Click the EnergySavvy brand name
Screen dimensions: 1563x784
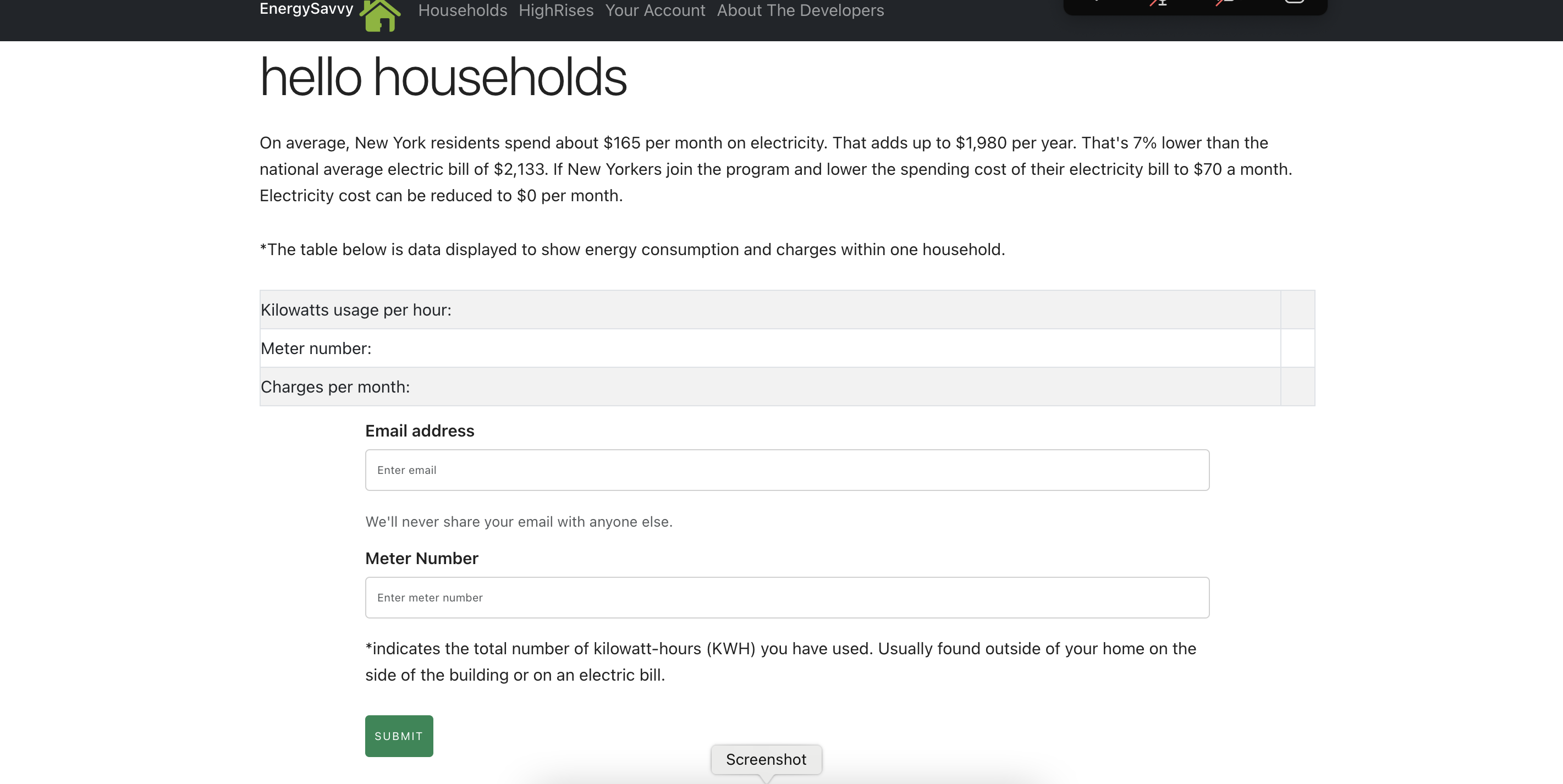click(306, 9)
